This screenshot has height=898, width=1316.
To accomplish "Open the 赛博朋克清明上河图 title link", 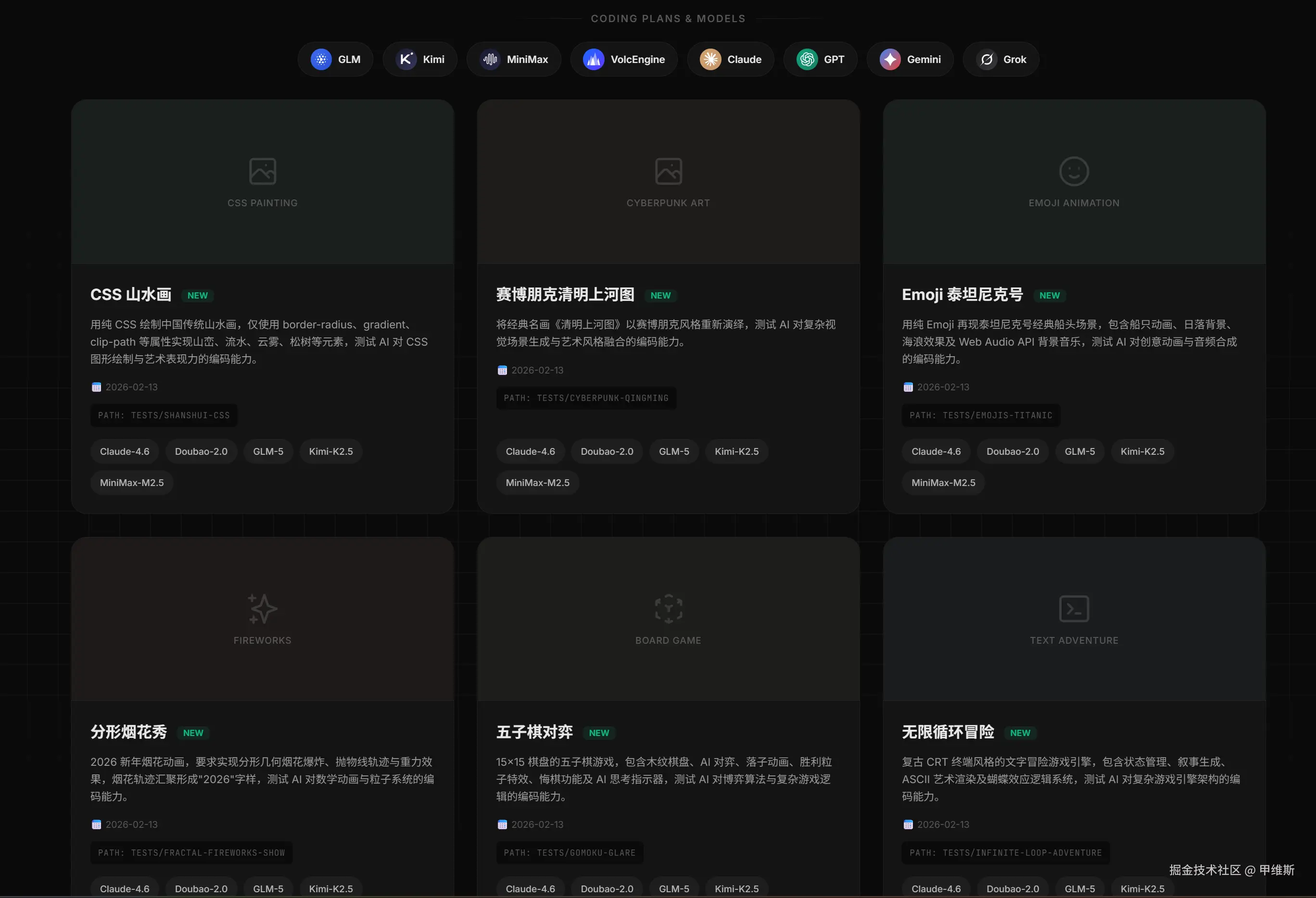I will click(x=565, y=295).
